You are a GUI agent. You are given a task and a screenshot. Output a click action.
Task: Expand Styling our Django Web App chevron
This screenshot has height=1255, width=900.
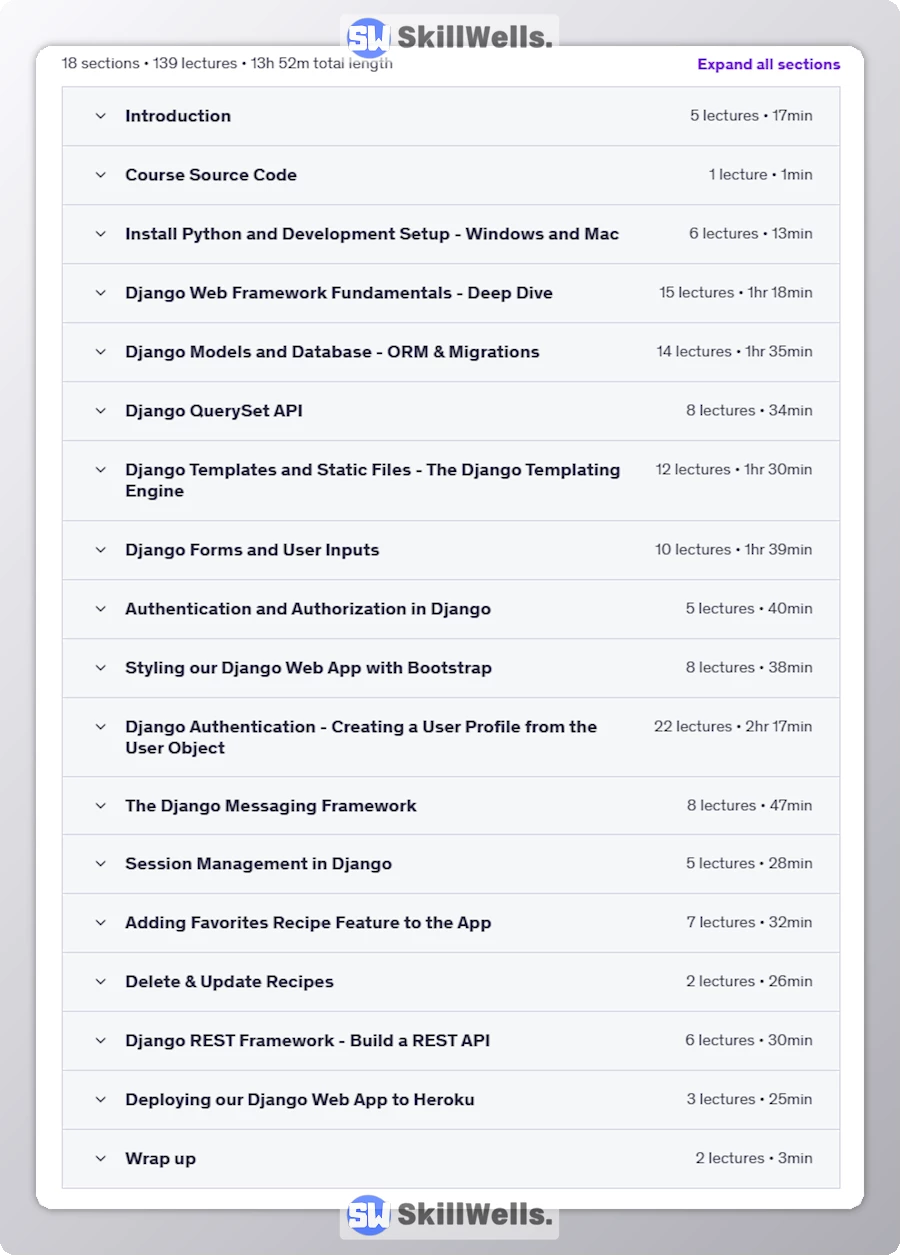[100, 668]
